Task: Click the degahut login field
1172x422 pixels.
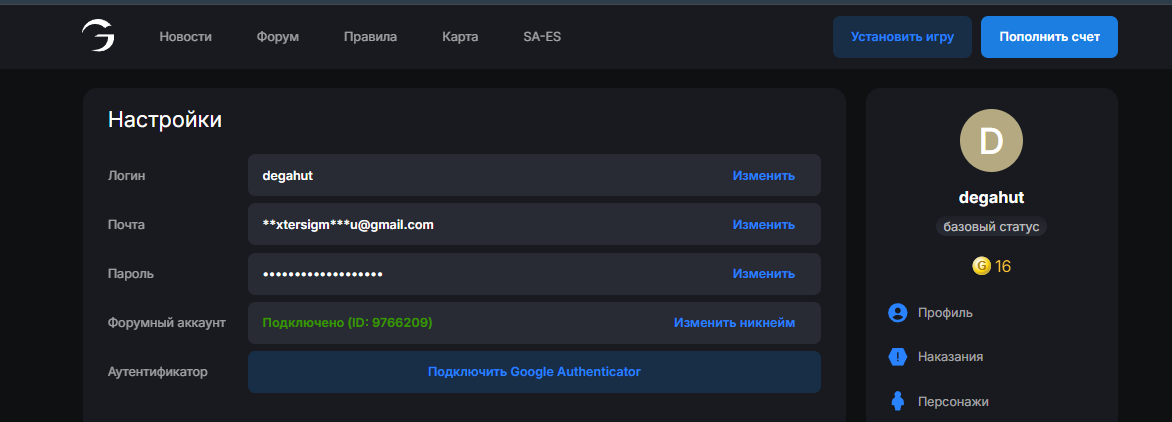Action: 534,176
